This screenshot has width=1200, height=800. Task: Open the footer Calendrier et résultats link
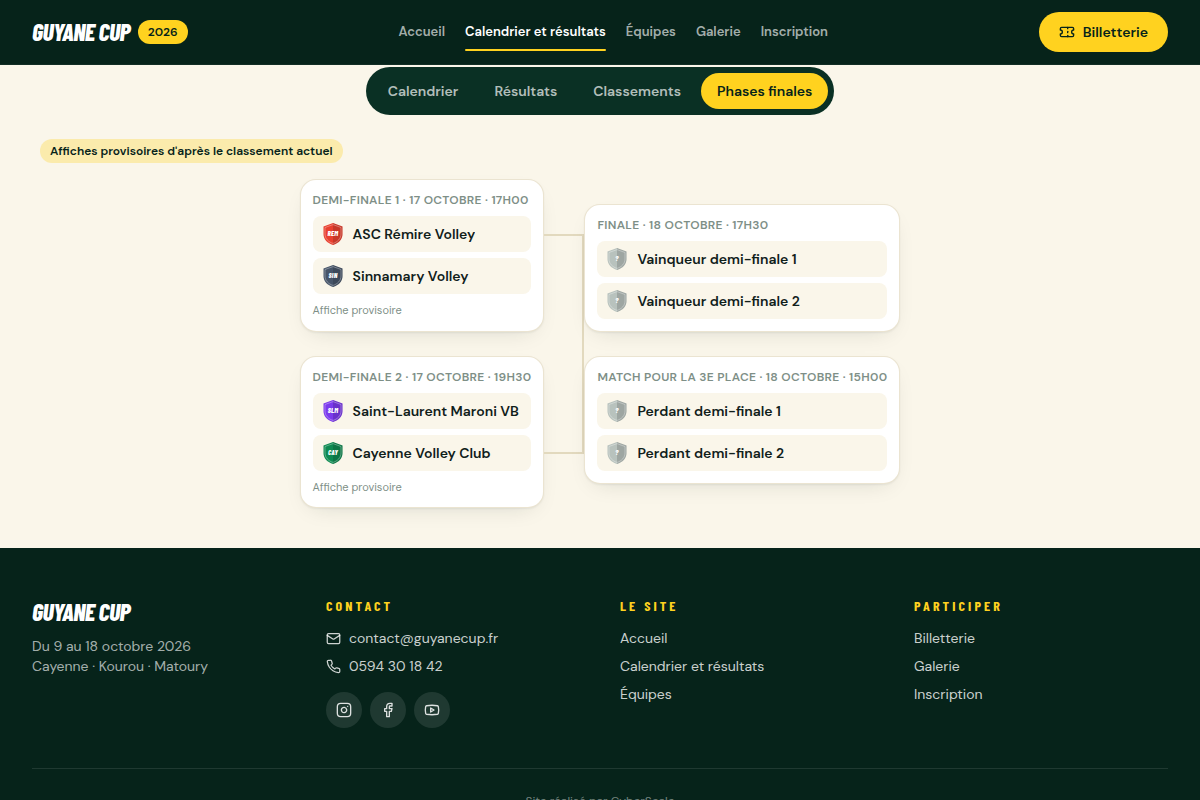tap(692, 666)
